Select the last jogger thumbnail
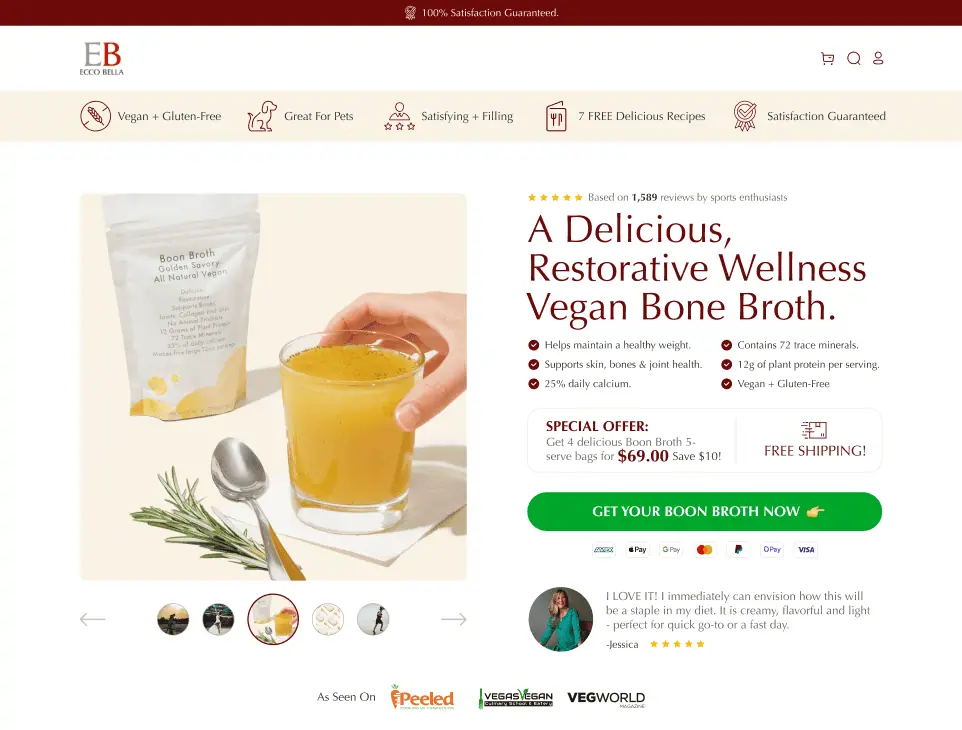The height and width of the screenshot is (730, 962). point(373,619)
